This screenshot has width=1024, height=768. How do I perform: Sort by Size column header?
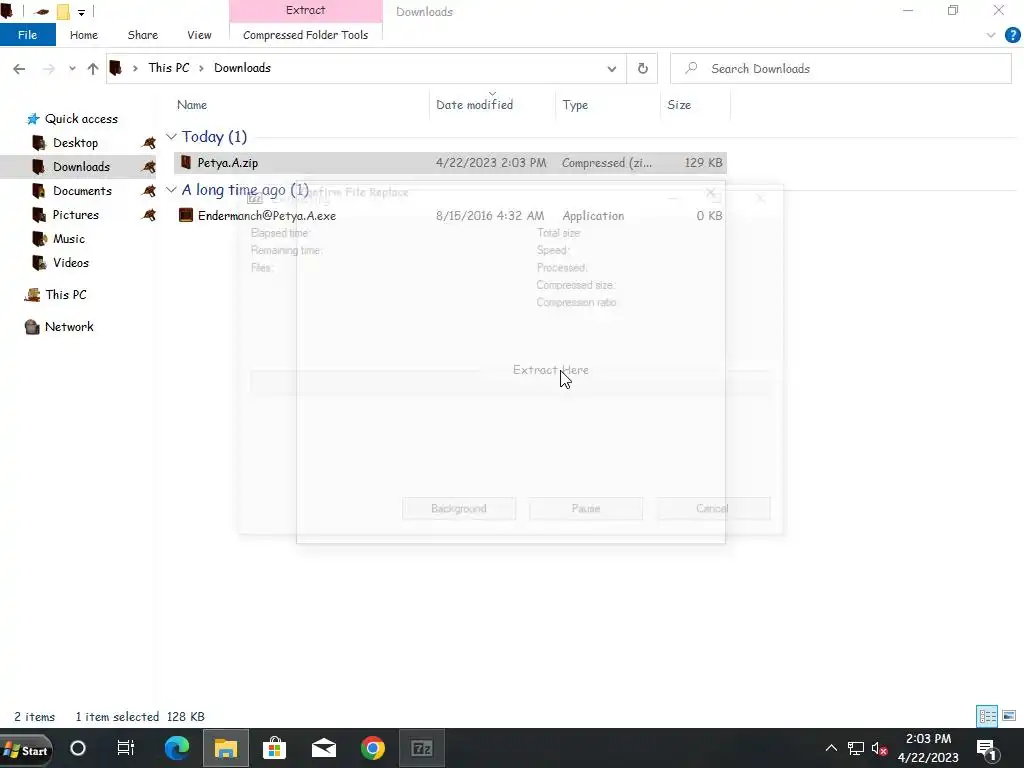679,104
